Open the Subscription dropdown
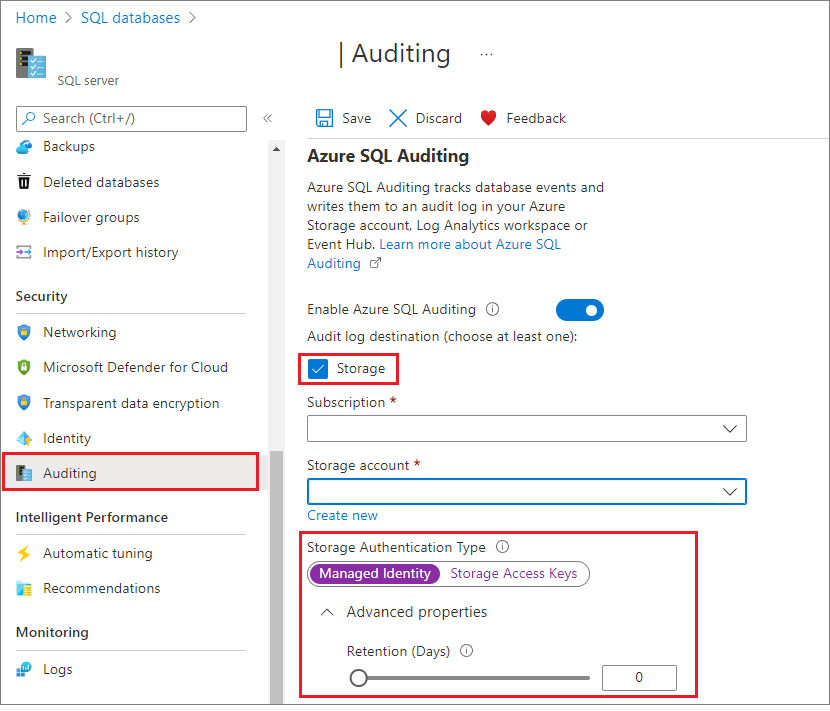 coord(527,429)
